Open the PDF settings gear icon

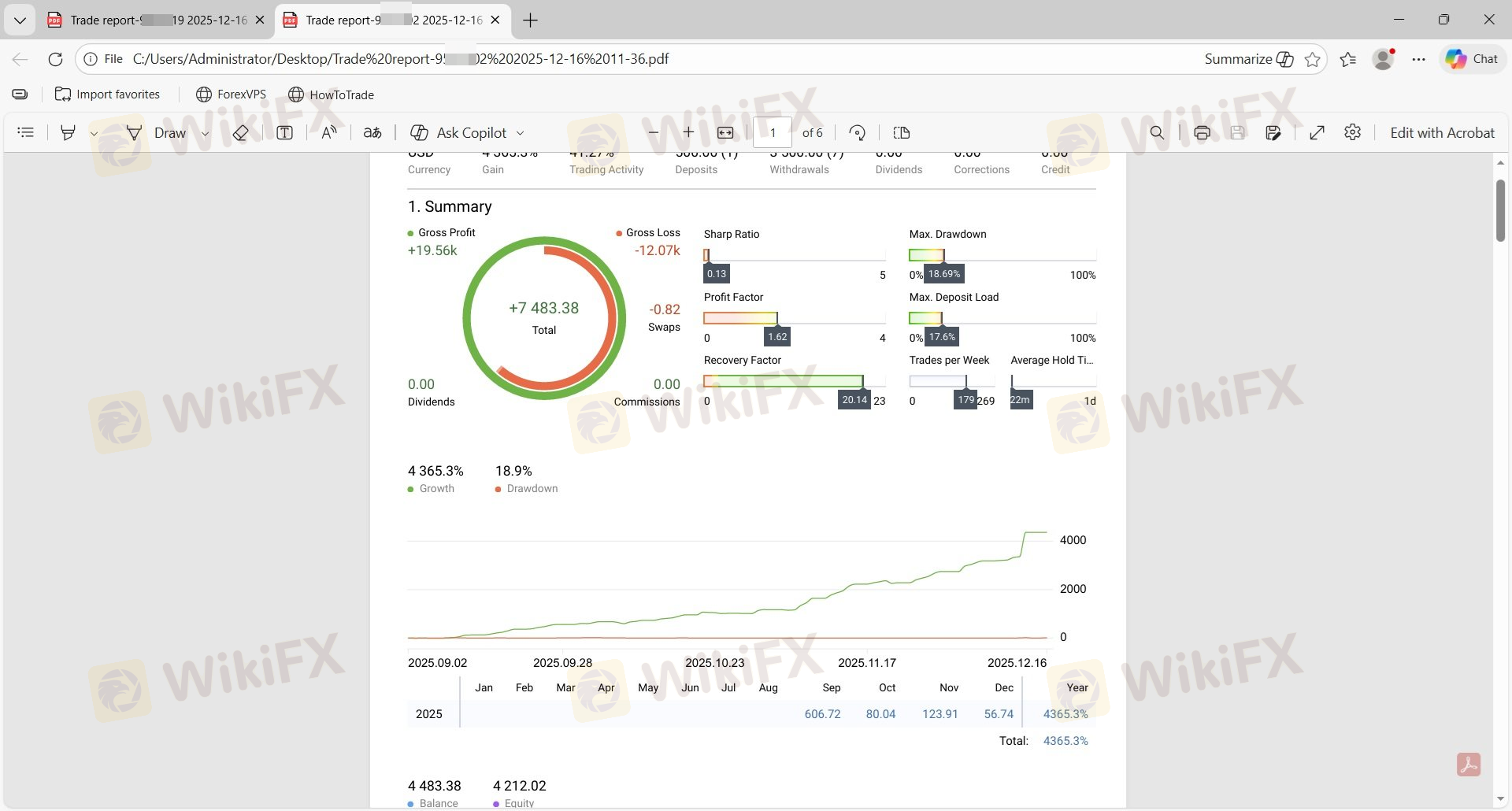point(1353,132)
